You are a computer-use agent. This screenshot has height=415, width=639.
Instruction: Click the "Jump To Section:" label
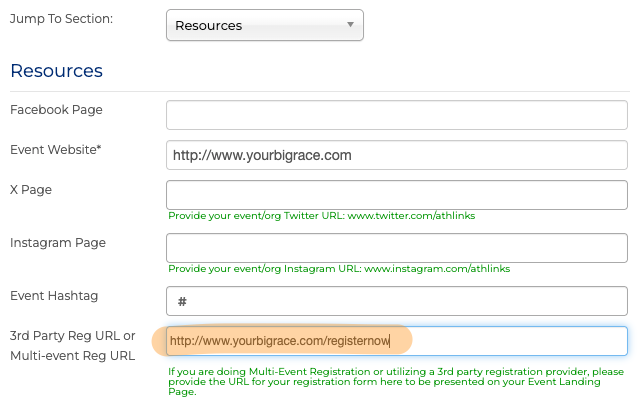click(x=62, y=20)
